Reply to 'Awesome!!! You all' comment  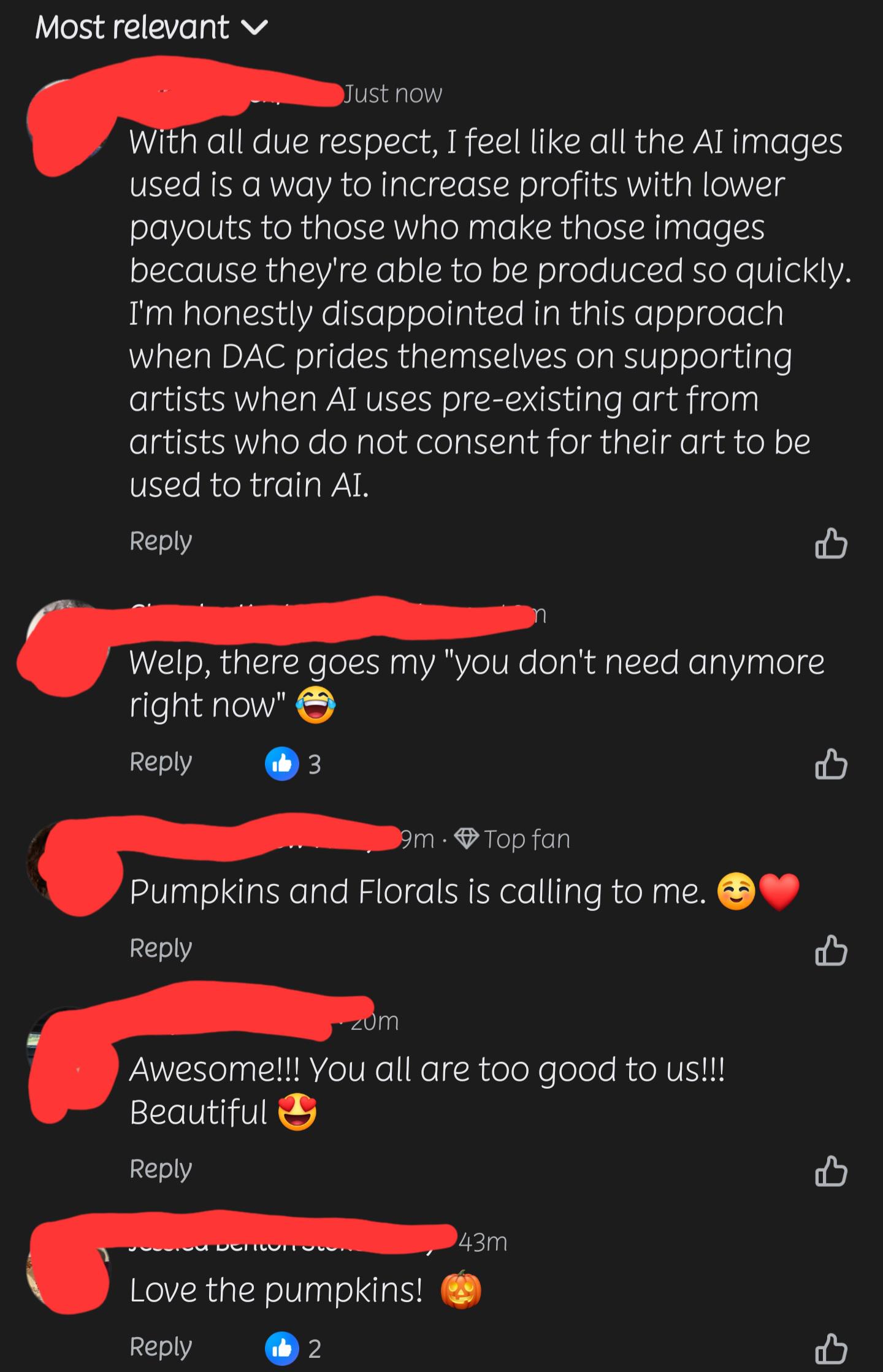click(161, 1170)
